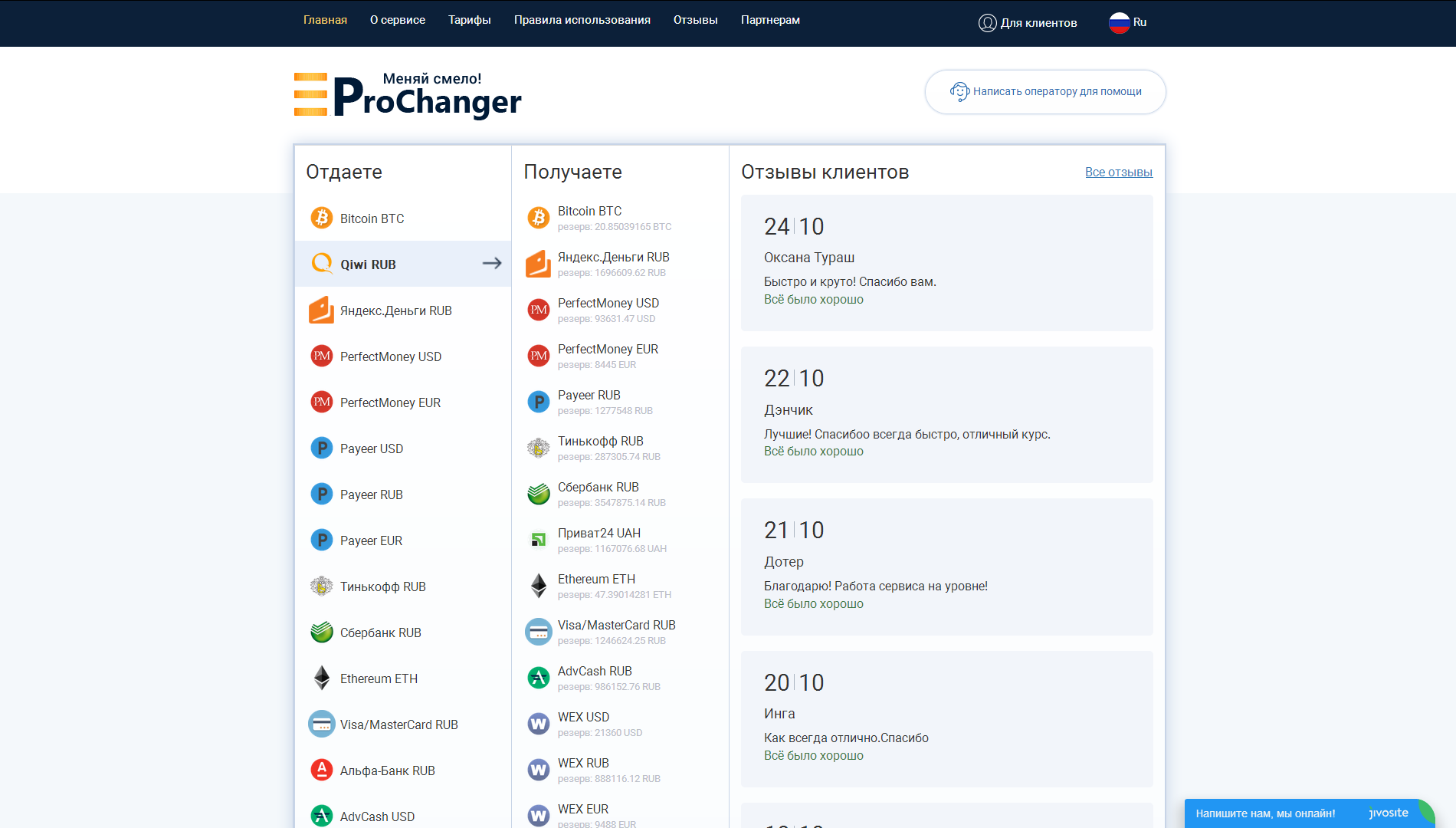
Task: Open the review by Инга
Action: point(946,719)
